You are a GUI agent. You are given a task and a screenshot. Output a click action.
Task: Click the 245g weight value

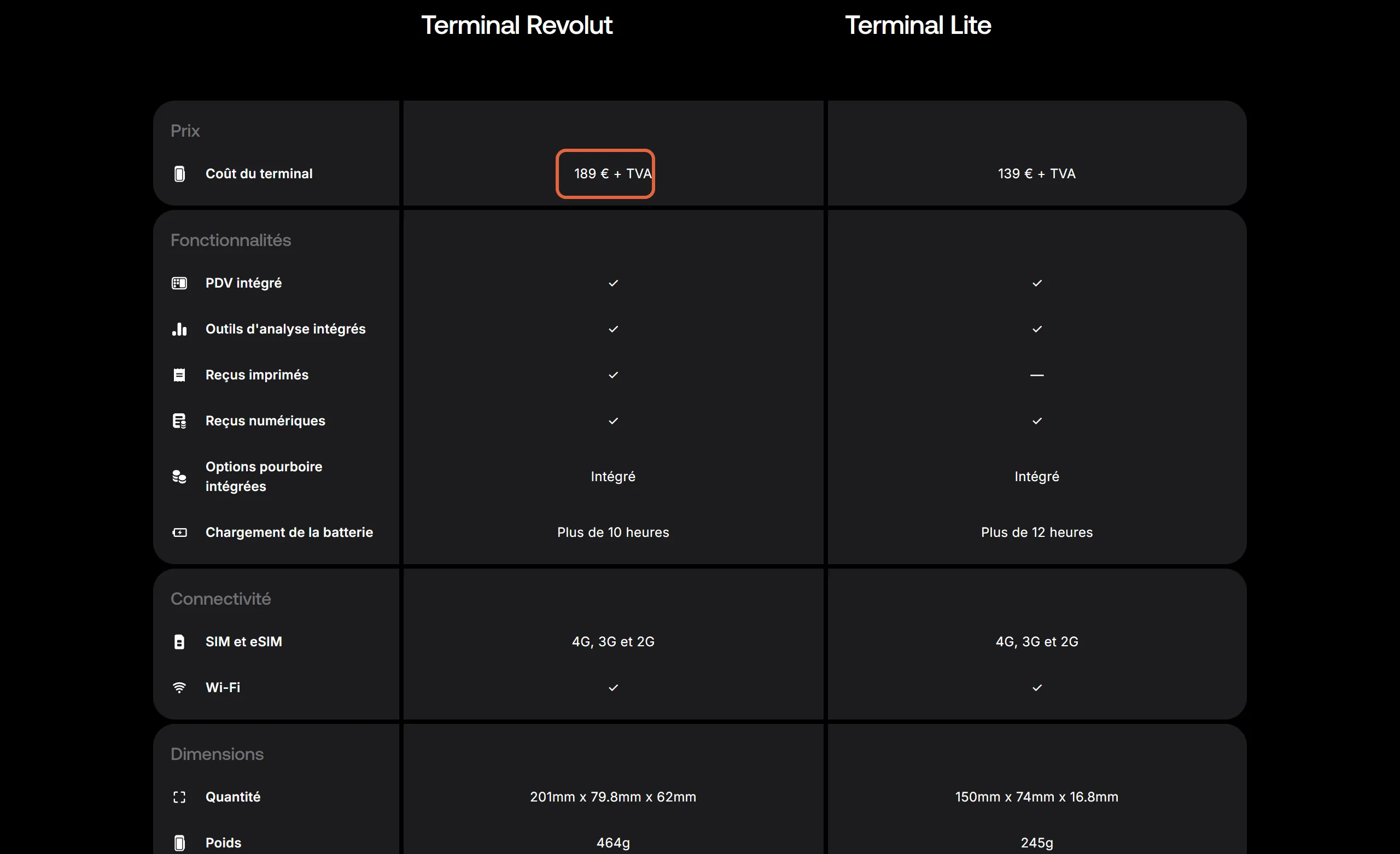click(x=1037, y=843)
